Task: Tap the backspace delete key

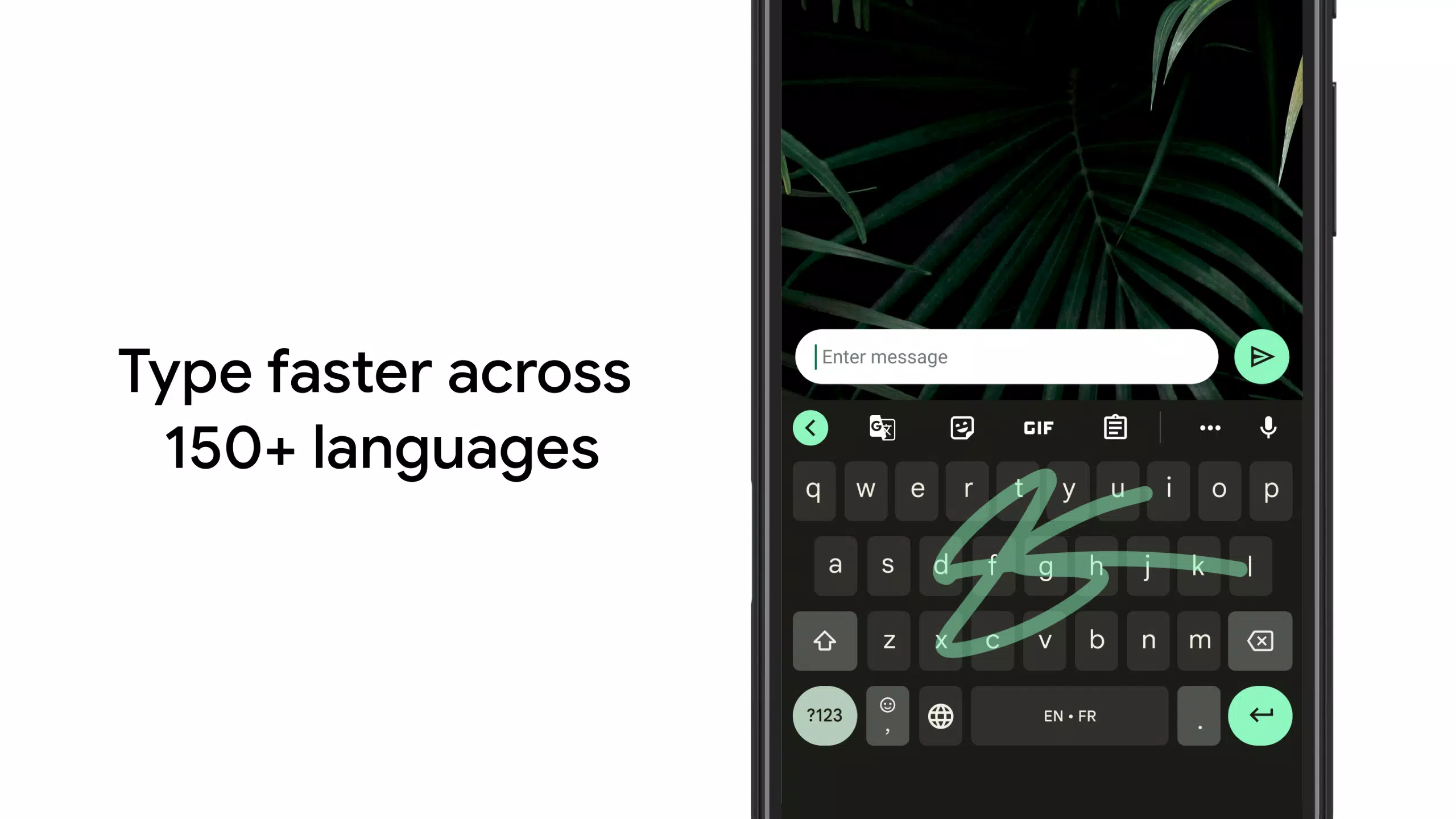Action: pyautogui.click(x=1261, y=641)
